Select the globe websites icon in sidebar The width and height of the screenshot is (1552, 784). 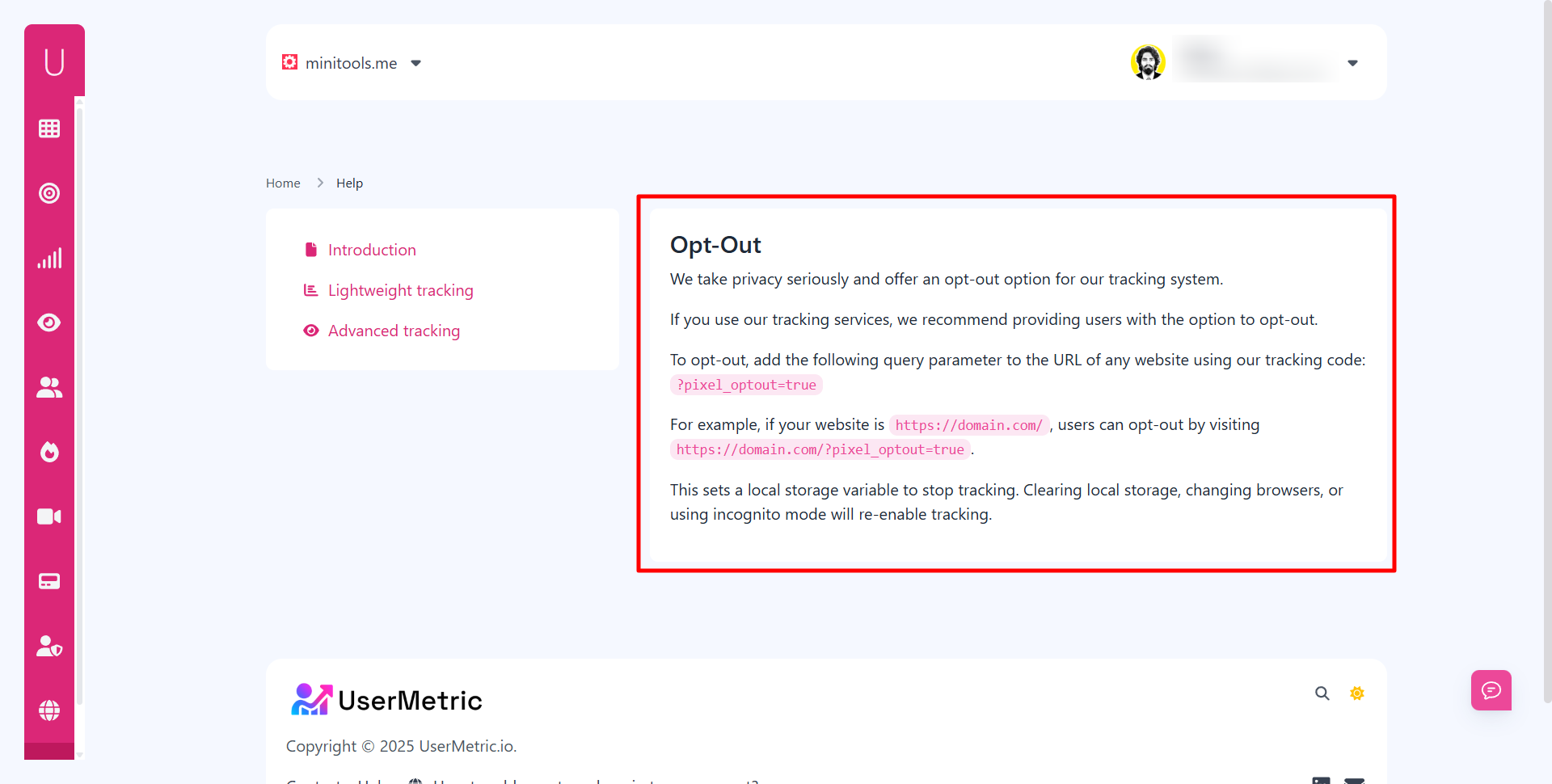[x=49, y=710]
